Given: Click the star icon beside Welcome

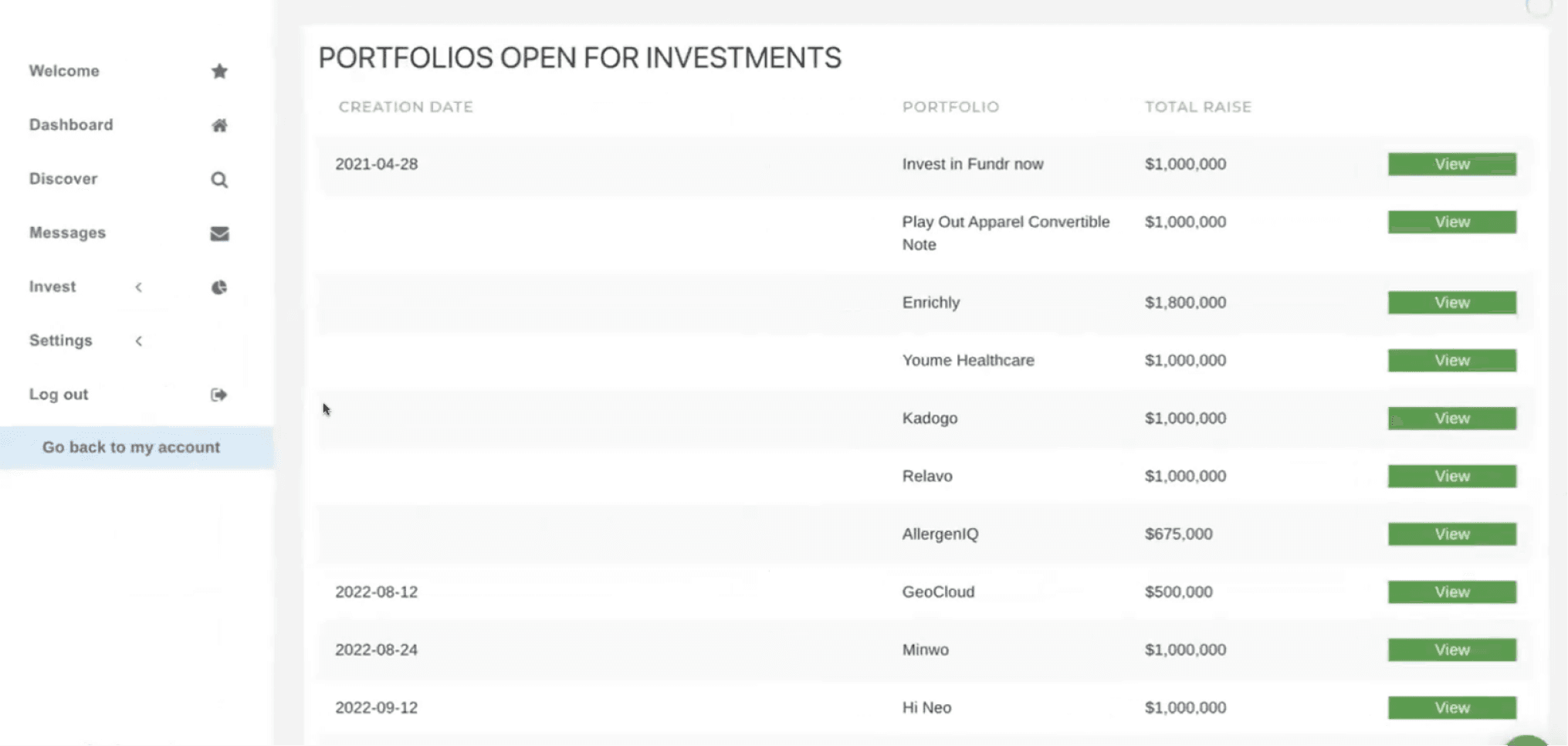Looking at the screenshot, I should (x=219, y=71).
